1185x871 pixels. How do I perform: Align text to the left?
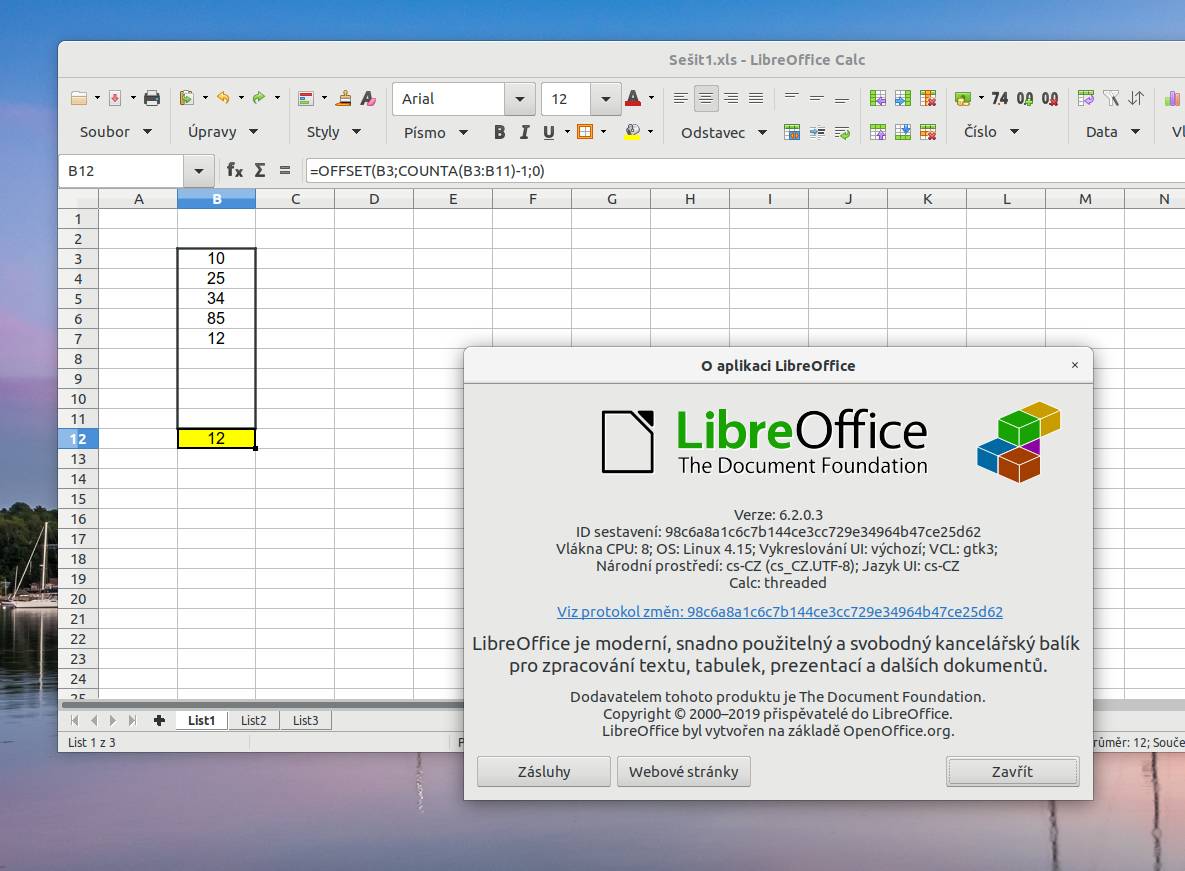(680, 98)
